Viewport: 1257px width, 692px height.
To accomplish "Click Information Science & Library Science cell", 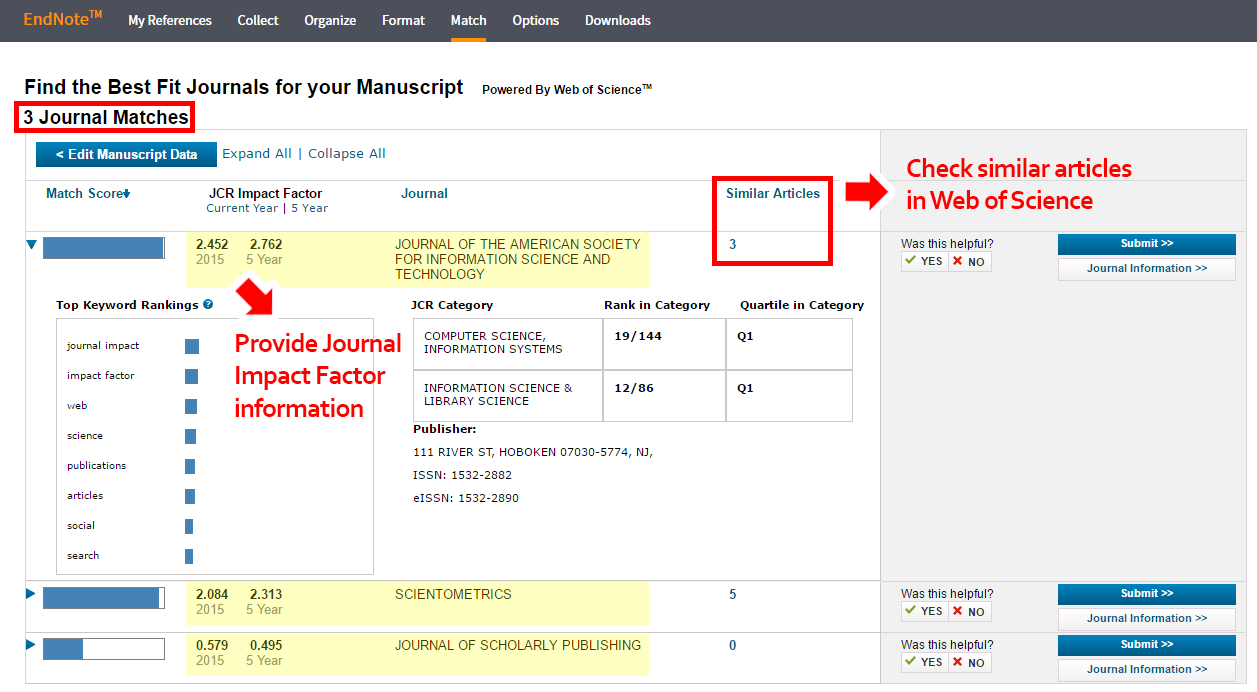I will coord(508,396).
